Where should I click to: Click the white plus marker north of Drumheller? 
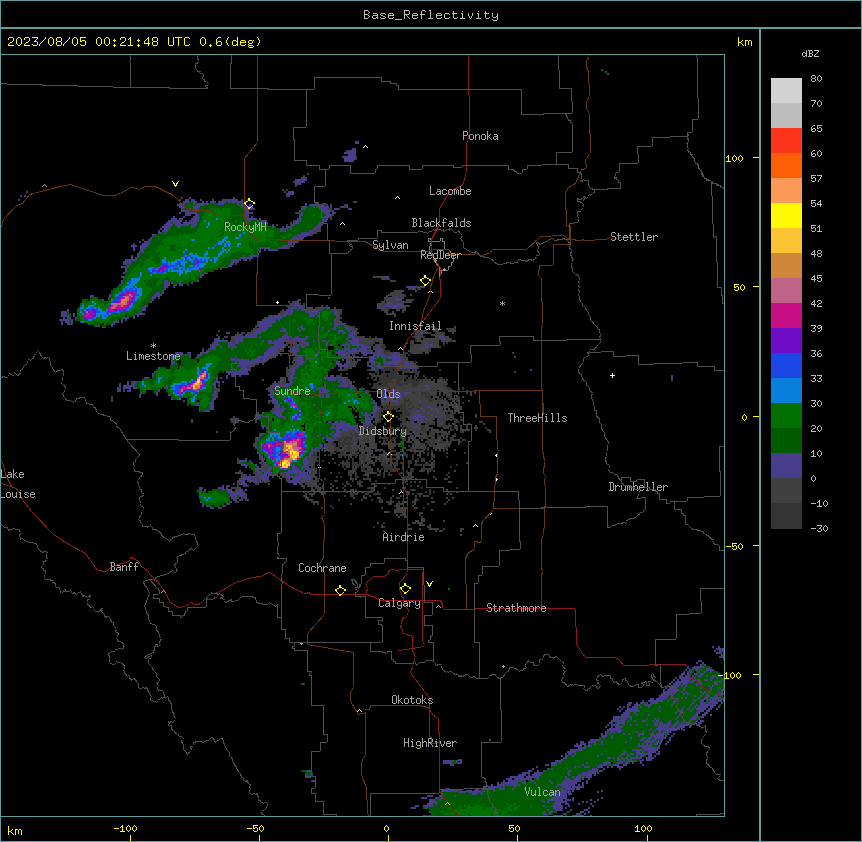pyautogui.click(x=612, y=375)
